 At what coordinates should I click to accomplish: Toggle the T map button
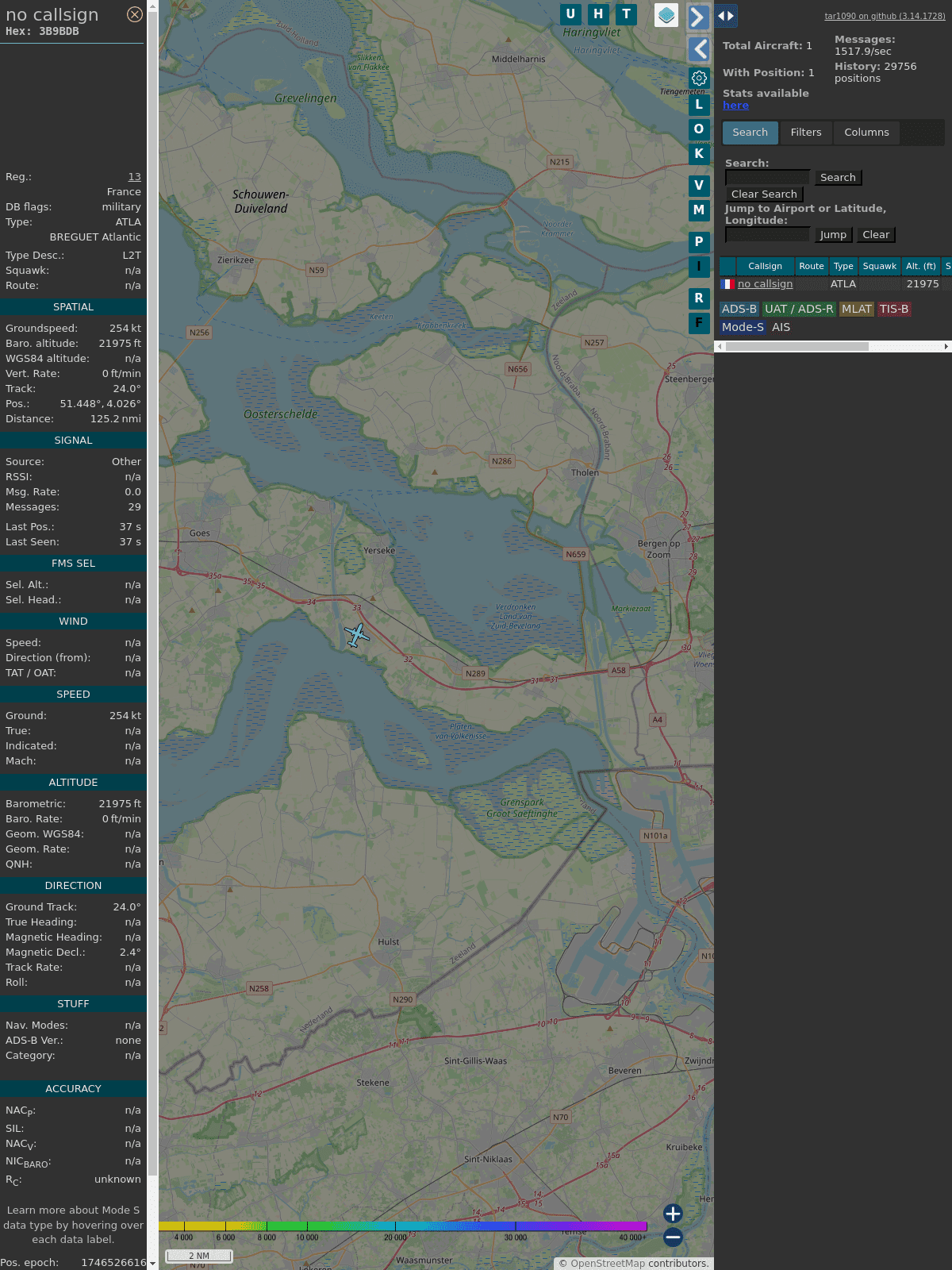point(626,14)
